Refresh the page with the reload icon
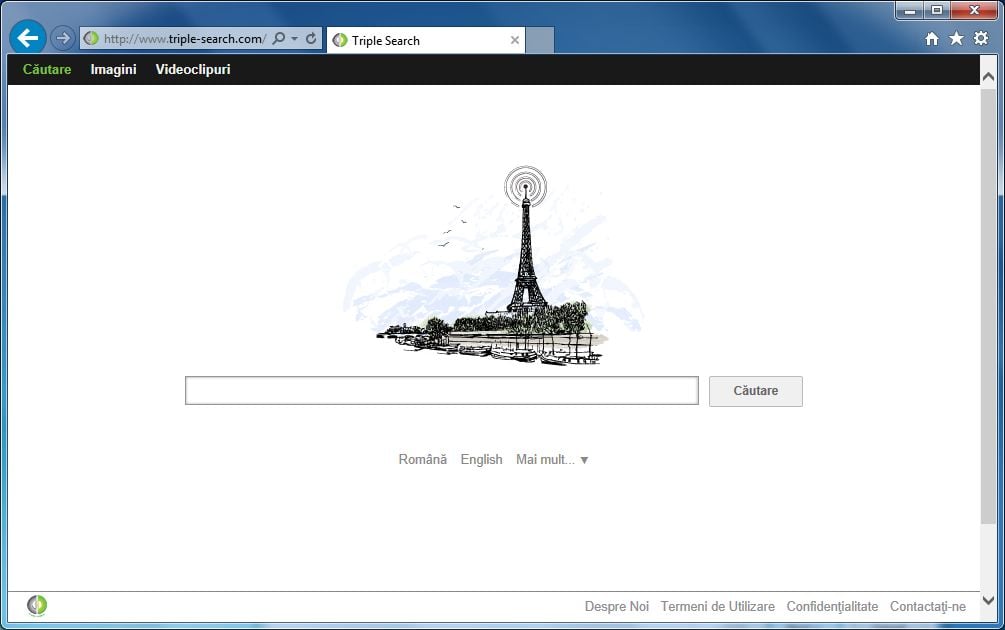The image size is (1005, 630). [311, 38]
